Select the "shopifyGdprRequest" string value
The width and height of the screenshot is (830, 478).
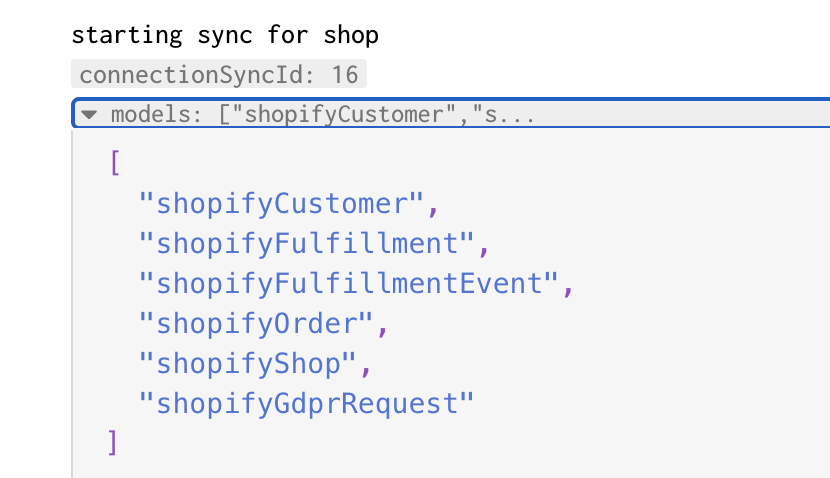tap(306, 403)
